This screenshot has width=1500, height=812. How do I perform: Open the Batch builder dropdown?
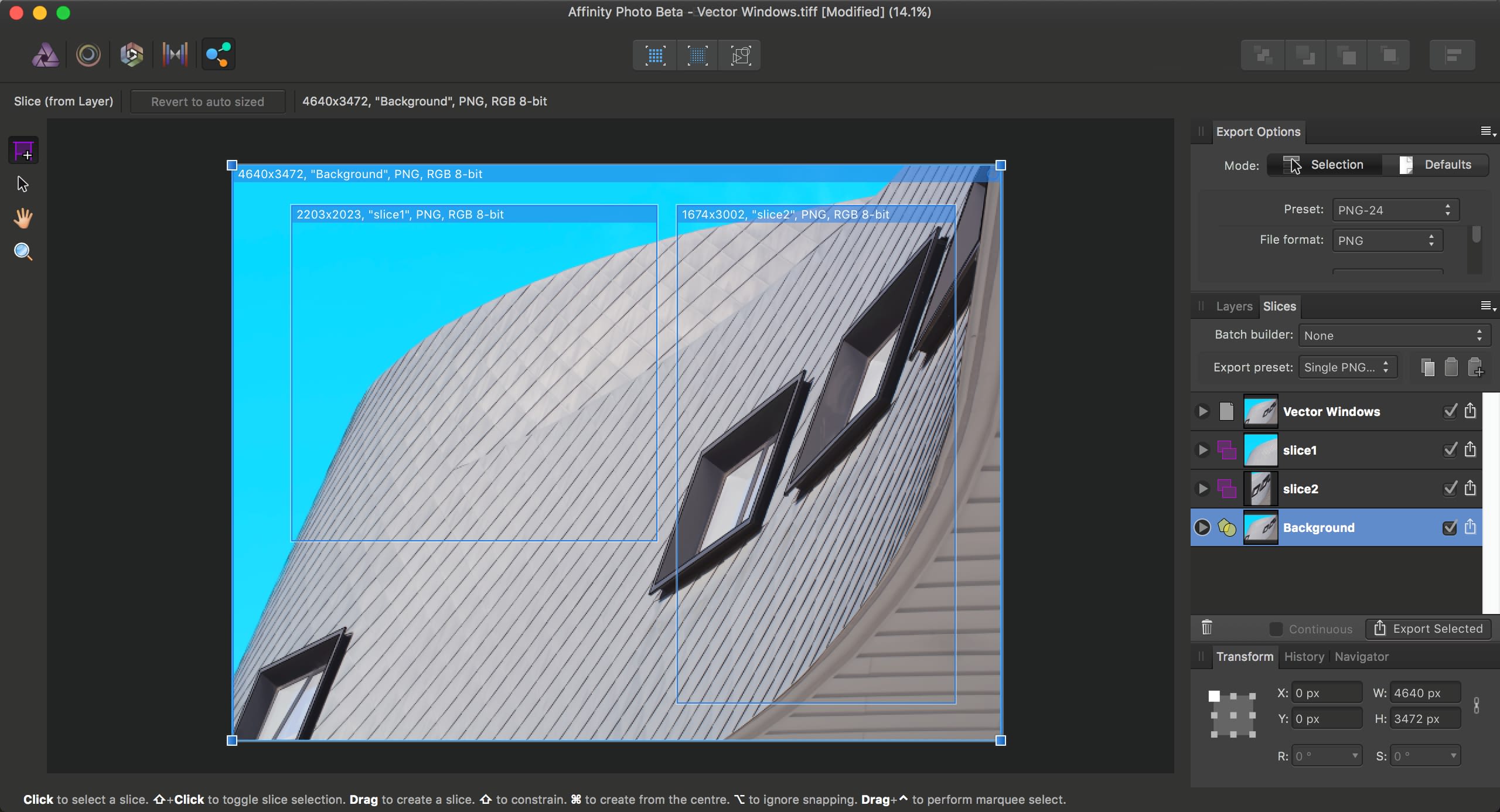click(x=1394, y=335)
